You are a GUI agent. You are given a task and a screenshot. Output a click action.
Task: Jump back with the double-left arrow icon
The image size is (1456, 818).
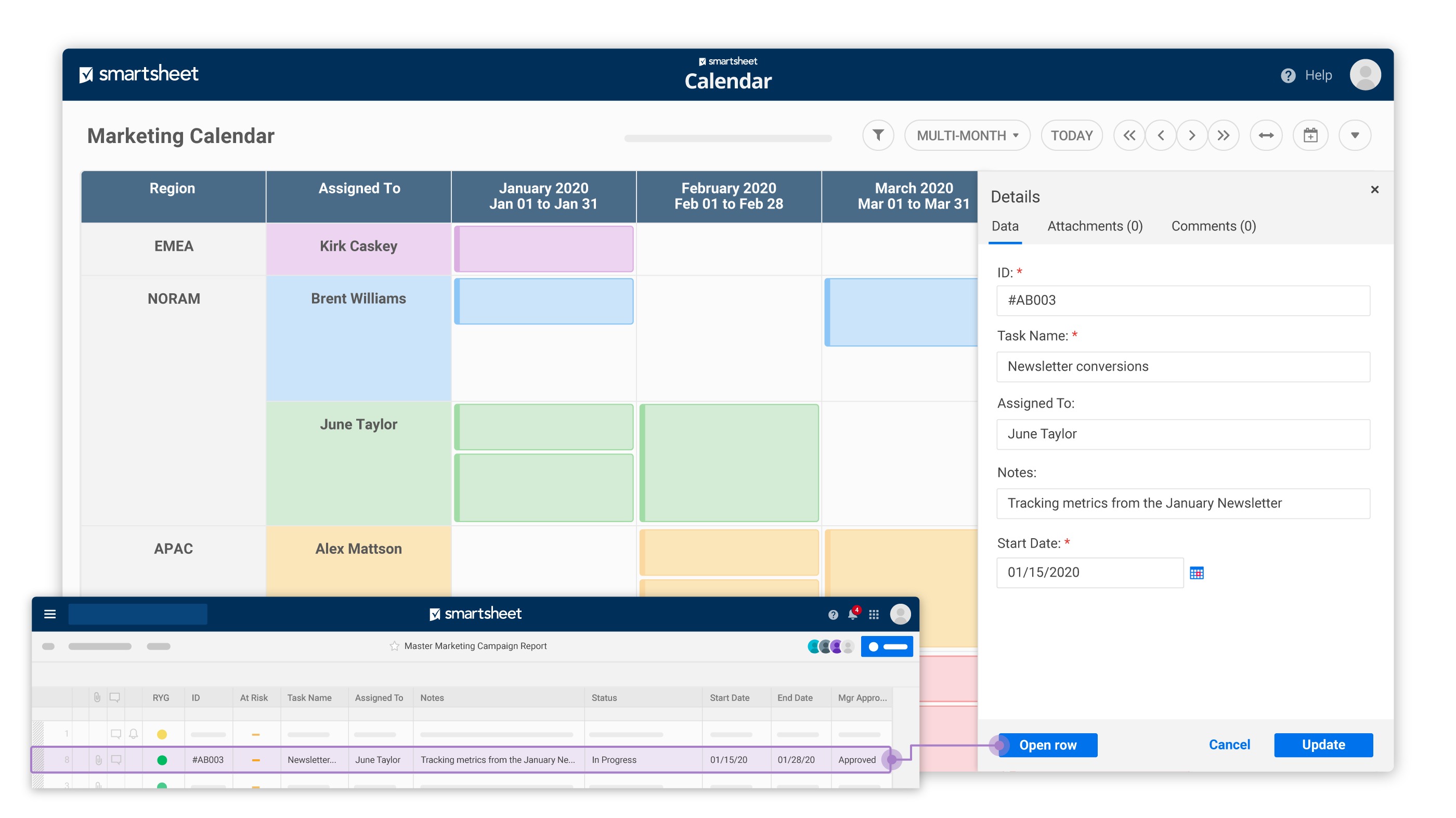pos(1129,135)
